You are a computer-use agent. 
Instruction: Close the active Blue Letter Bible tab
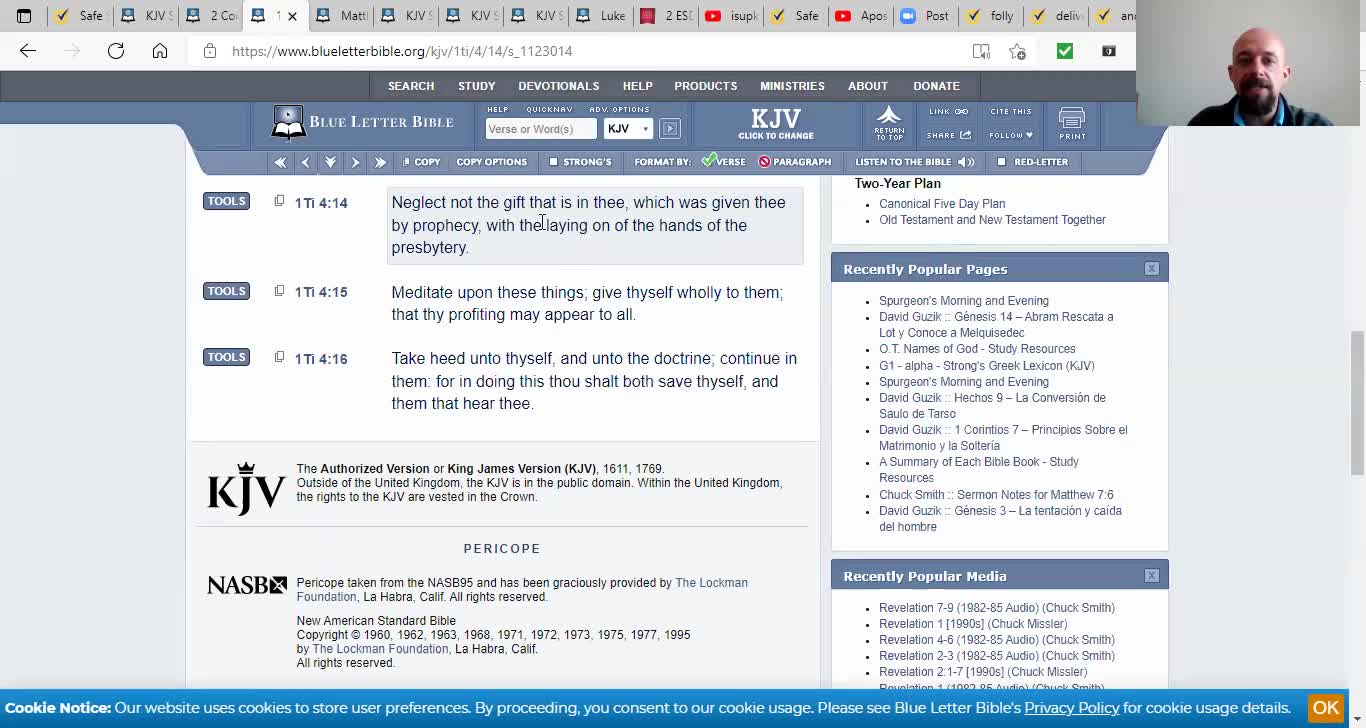pos(292,15)
